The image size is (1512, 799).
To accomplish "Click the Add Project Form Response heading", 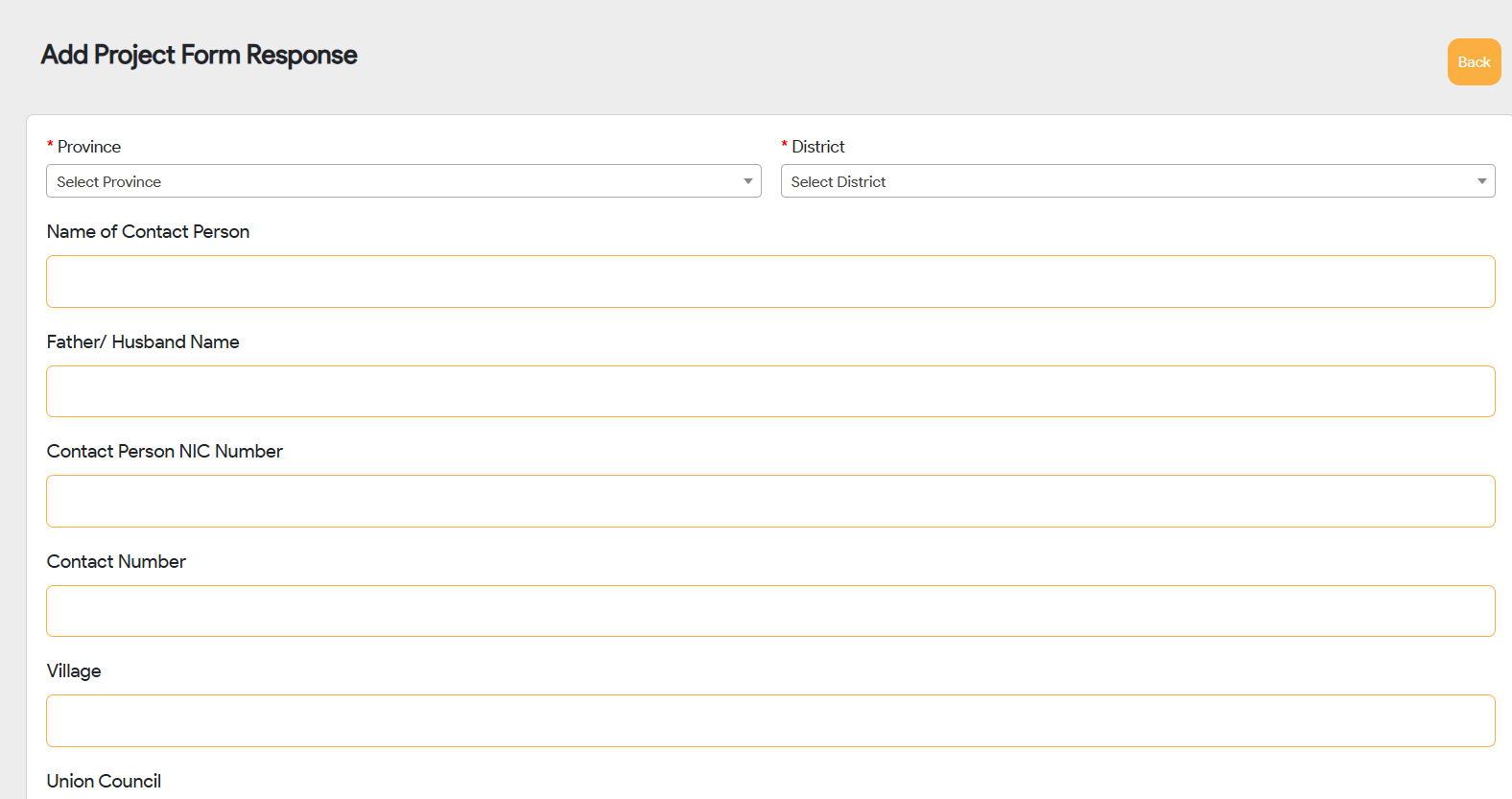I will [199, 56].
